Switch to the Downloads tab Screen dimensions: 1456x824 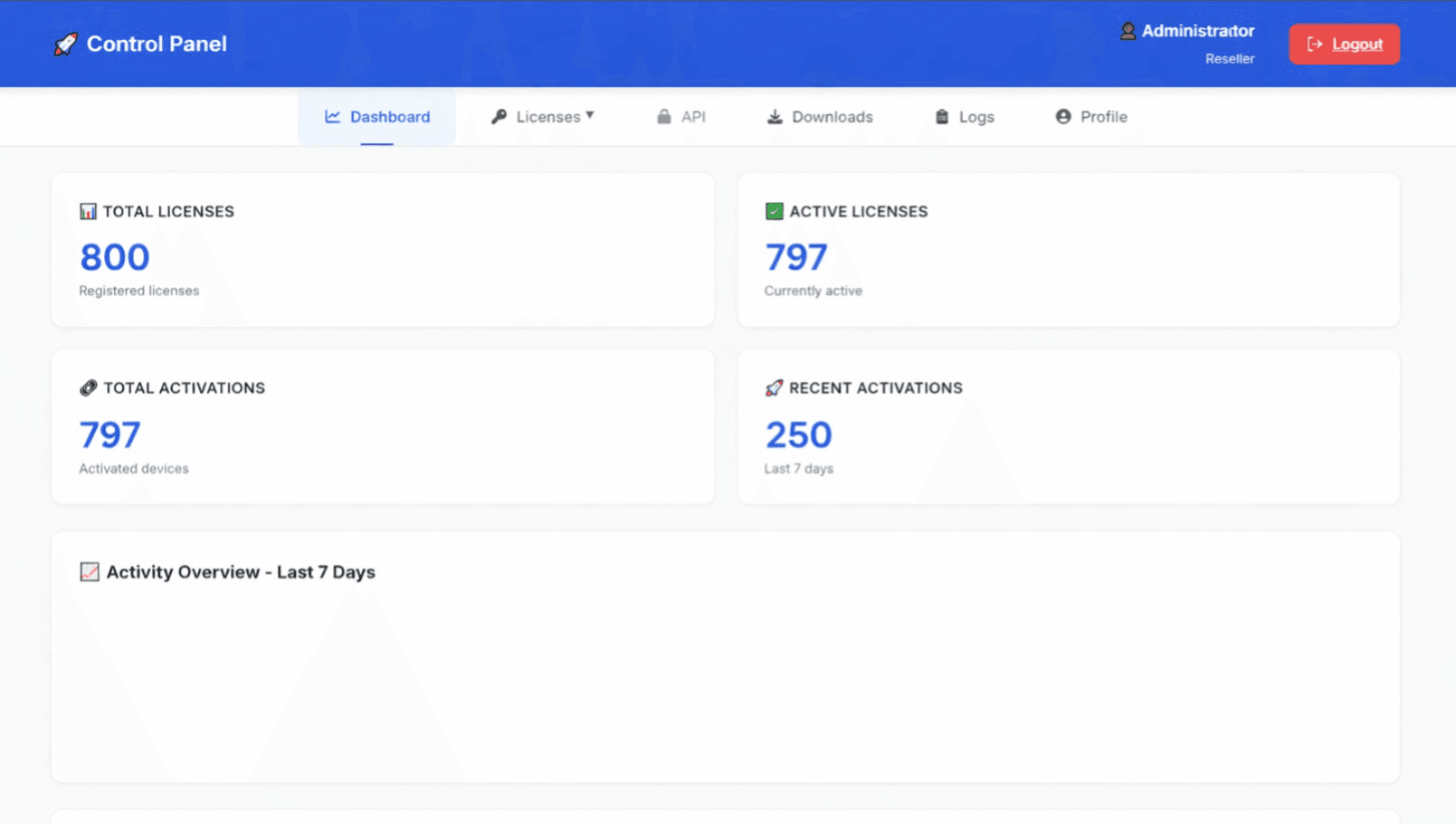pos(831,117)
